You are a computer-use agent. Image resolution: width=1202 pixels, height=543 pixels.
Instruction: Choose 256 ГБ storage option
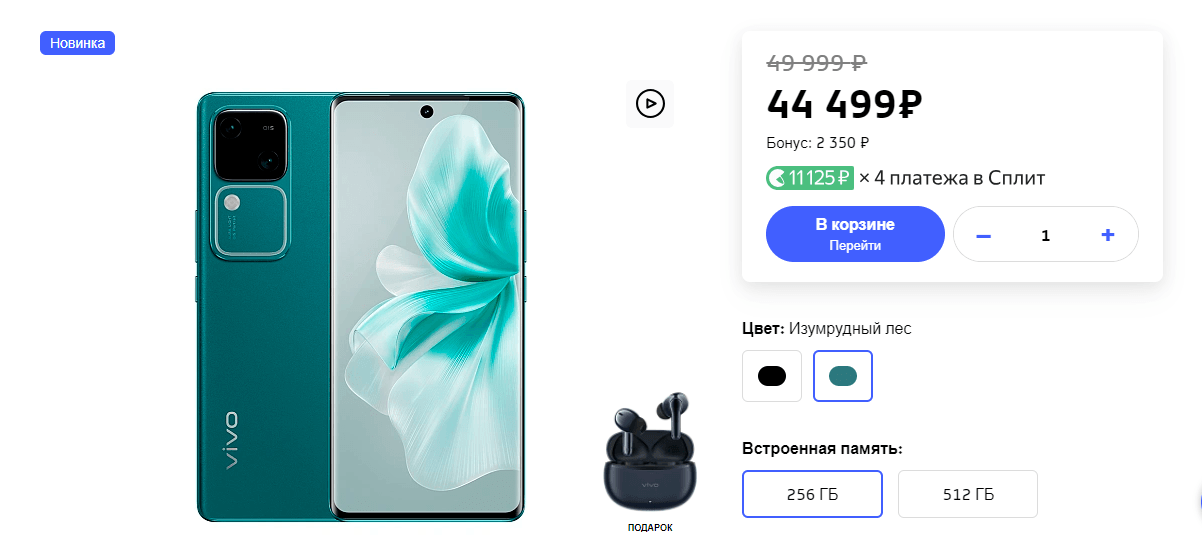click(x=812, y=494)
